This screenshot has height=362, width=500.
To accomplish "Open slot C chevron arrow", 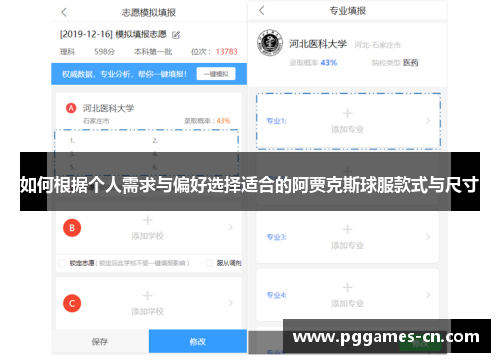I will (231, 303).
